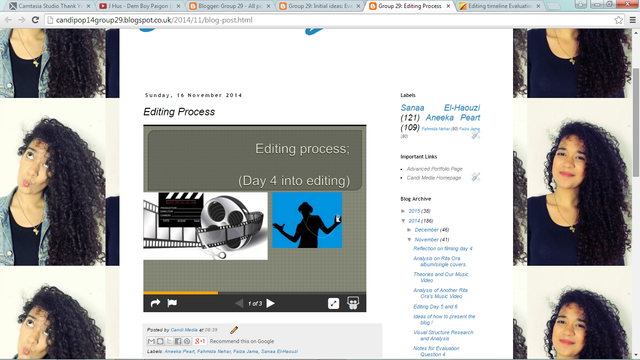The width and height of the screenshot is (640, 360).
Task: Email this post via the envelope icon
Action: coord(151,341)
